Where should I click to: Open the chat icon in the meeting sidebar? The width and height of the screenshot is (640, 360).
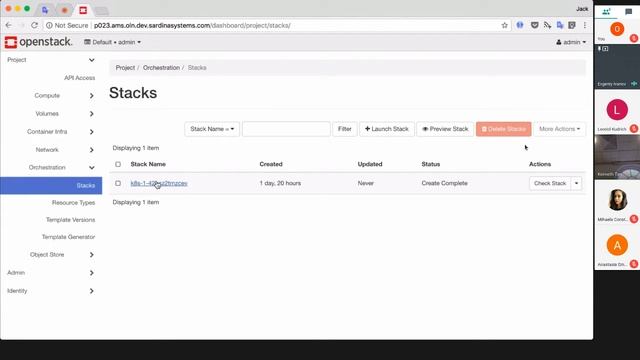[x=629, y=11]
